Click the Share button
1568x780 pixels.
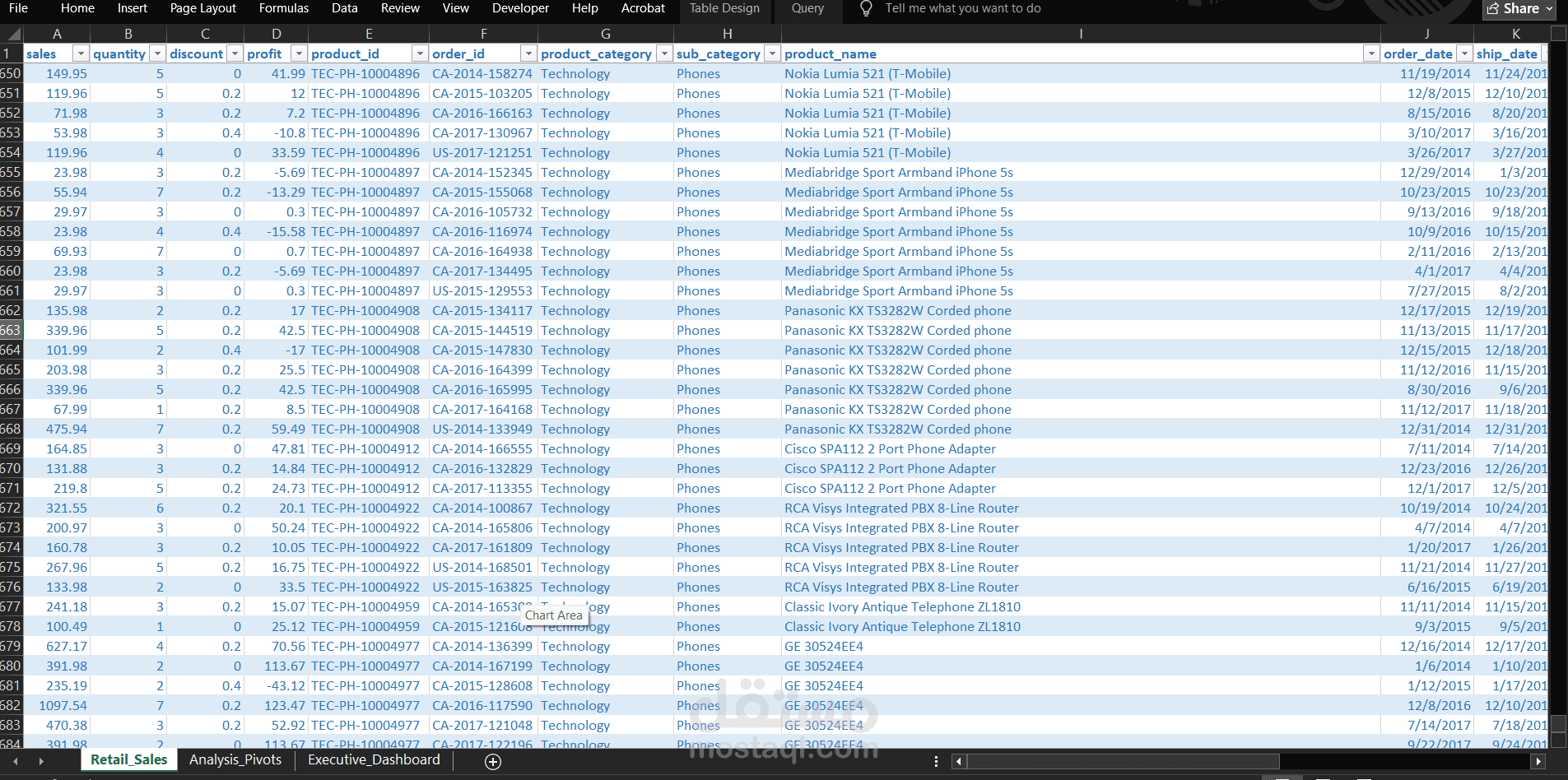(x=1519, y=8)
